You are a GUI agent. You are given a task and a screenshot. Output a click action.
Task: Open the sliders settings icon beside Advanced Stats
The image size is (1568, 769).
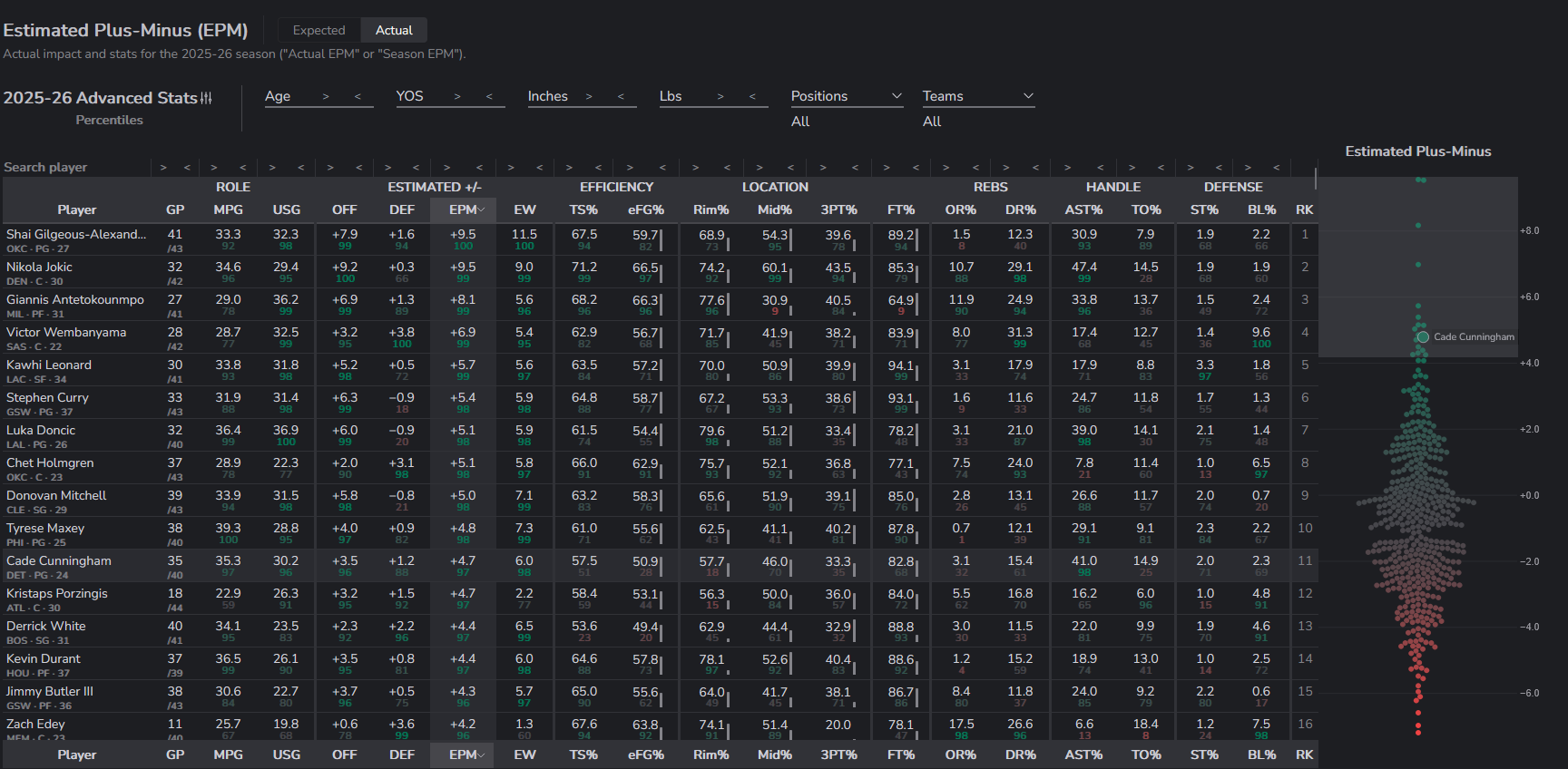point(206,98)
